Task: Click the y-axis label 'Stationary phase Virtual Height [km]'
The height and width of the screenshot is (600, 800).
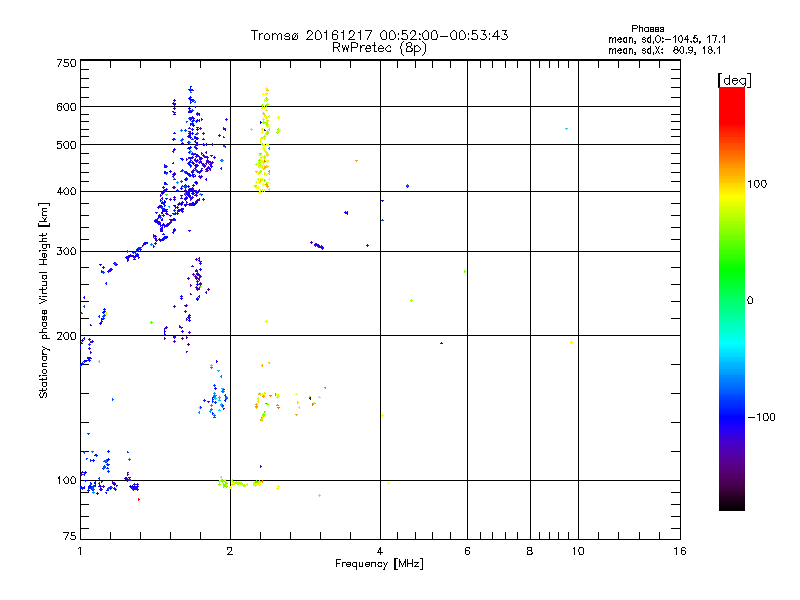Action: (x=43, y=301)
